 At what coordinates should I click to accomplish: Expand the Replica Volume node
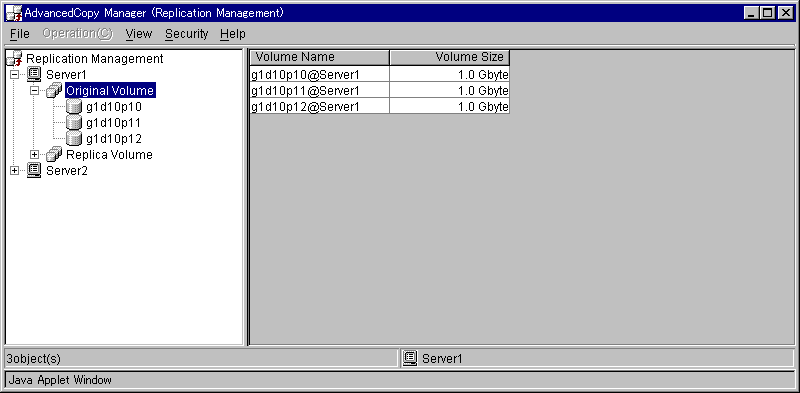pyautogui.click(x=34, y=154)
